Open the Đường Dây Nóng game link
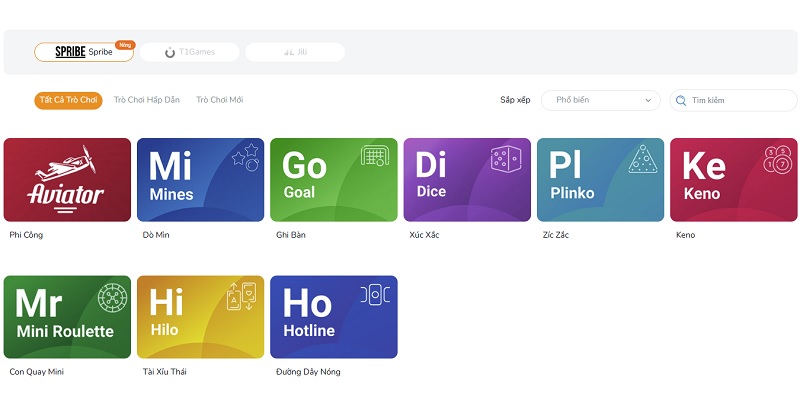This screenshot has height=400, width=800. point(308,372)
